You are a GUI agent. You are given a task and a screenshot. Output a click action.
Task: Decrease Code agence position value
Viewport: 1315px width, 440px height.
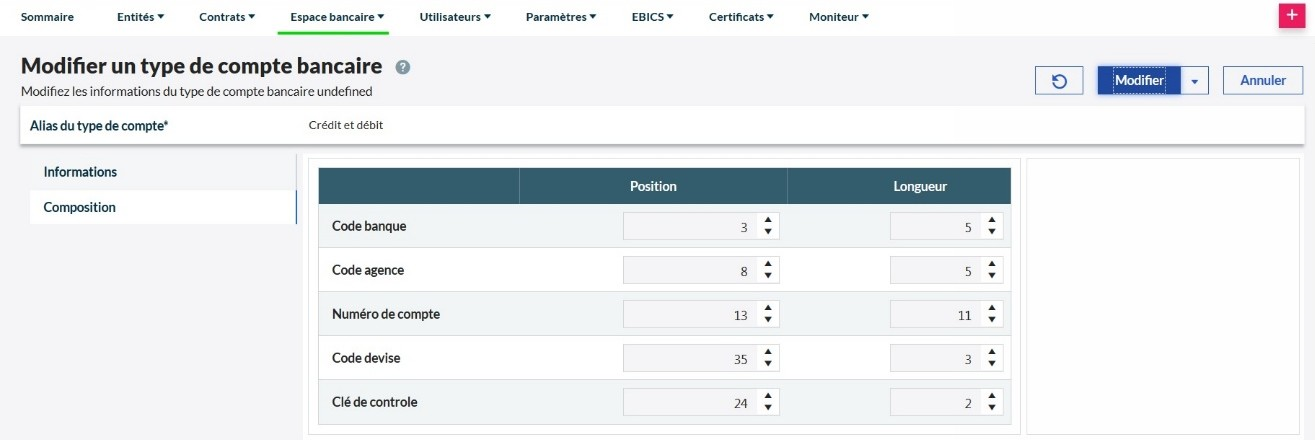pos(768,276)
